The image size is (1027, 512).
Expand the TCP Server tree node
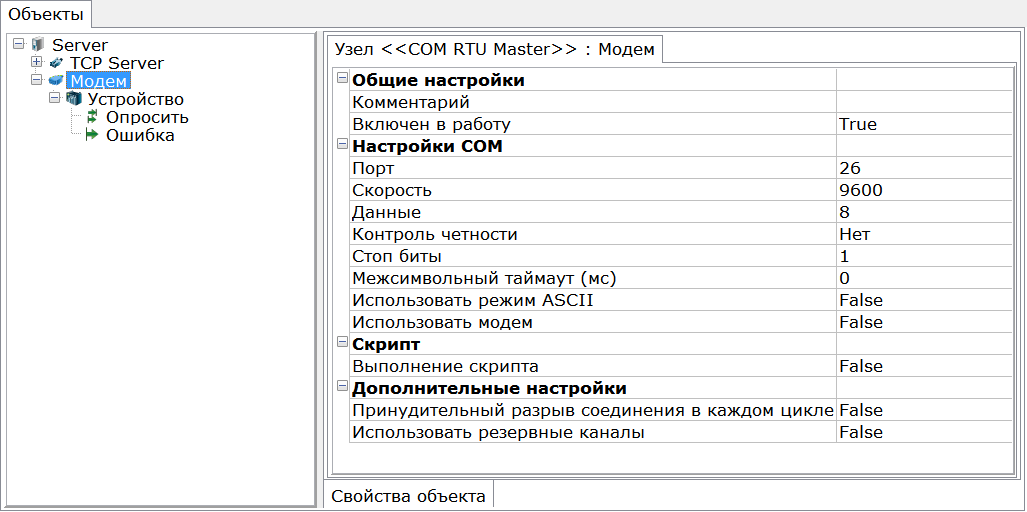[x=37, y=62]
